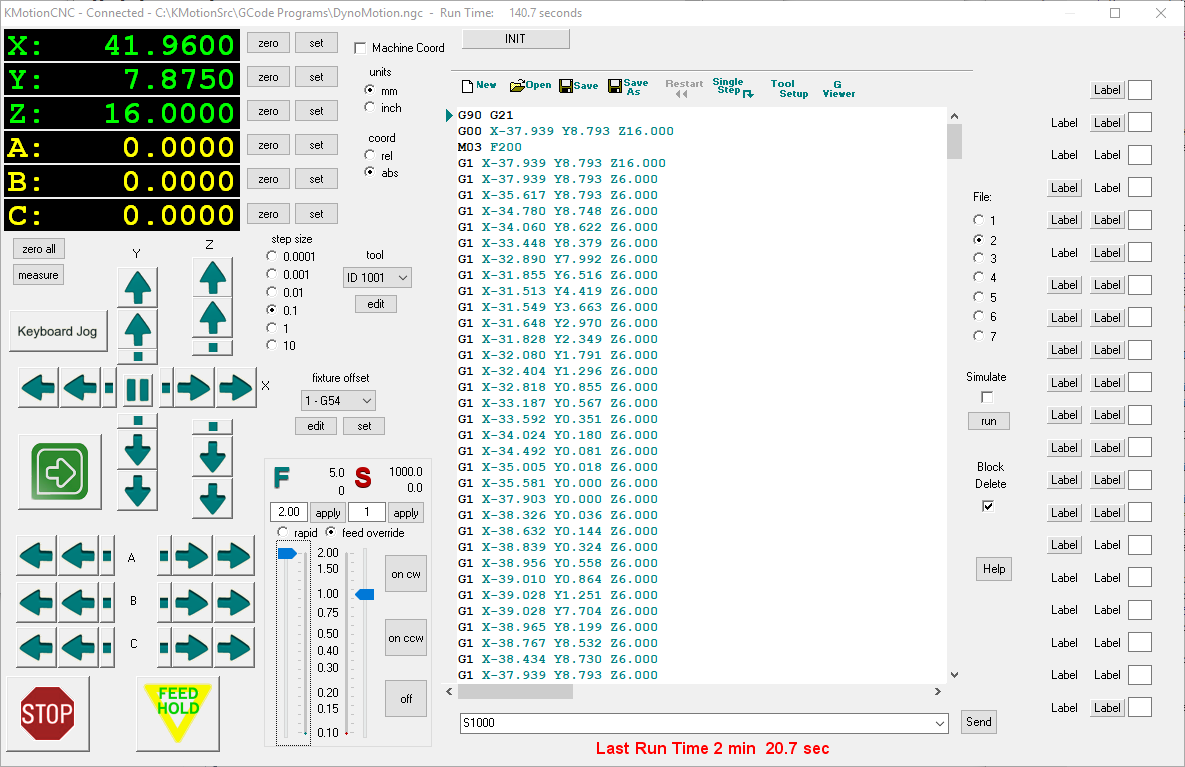Click the feed rate 2.00 input field

[x=288, y=512]
